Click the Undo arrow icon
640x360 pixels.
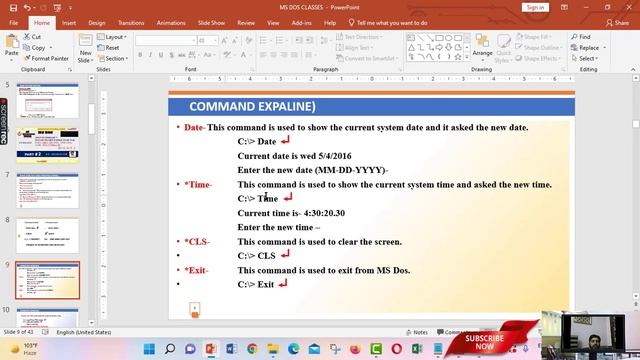tap(27, 8)
